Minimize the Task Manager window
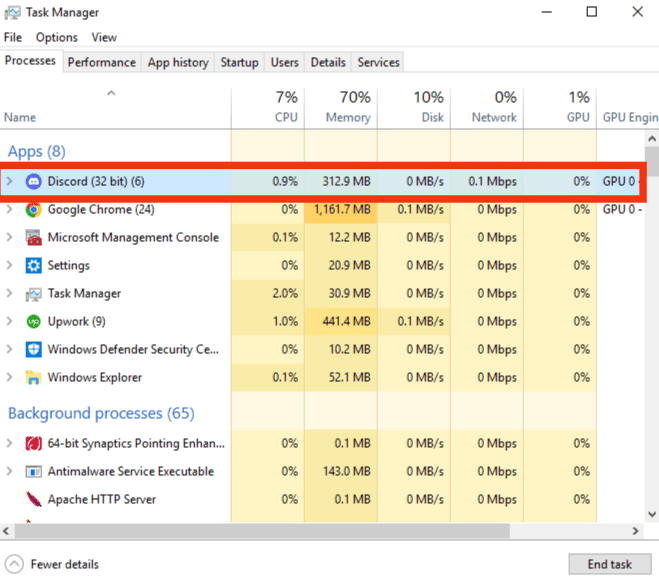Screen dimensions: 659x581 [546, 12]
